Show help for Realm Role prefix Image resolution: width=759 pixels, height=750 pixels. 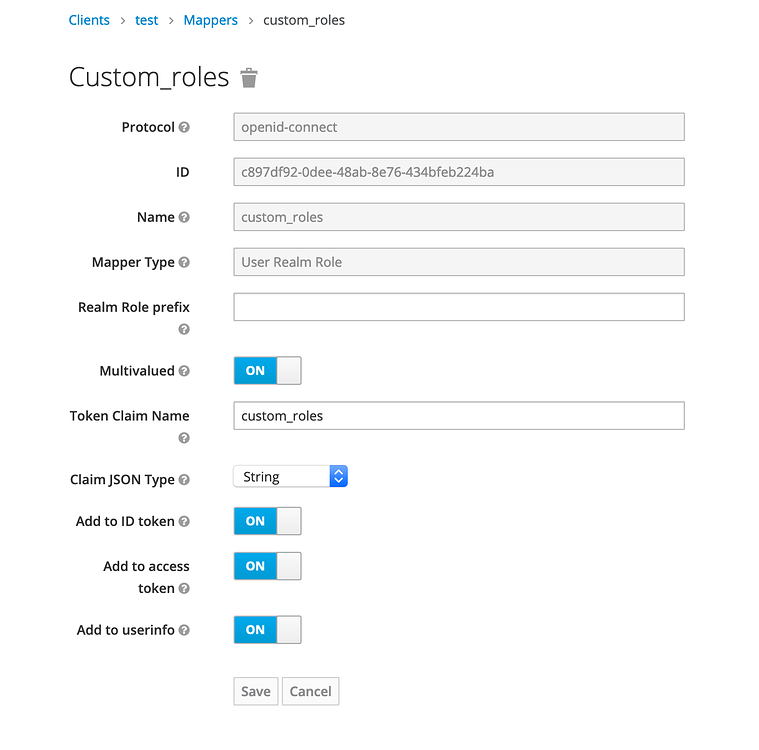(x=184, y=329)
